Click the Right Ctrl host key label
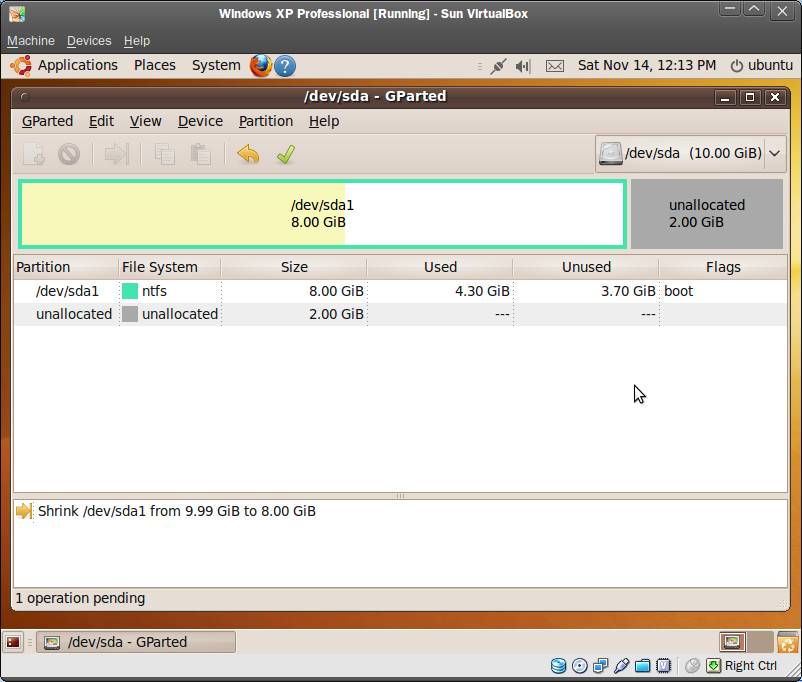802x682 pixels. pos(750,666)
